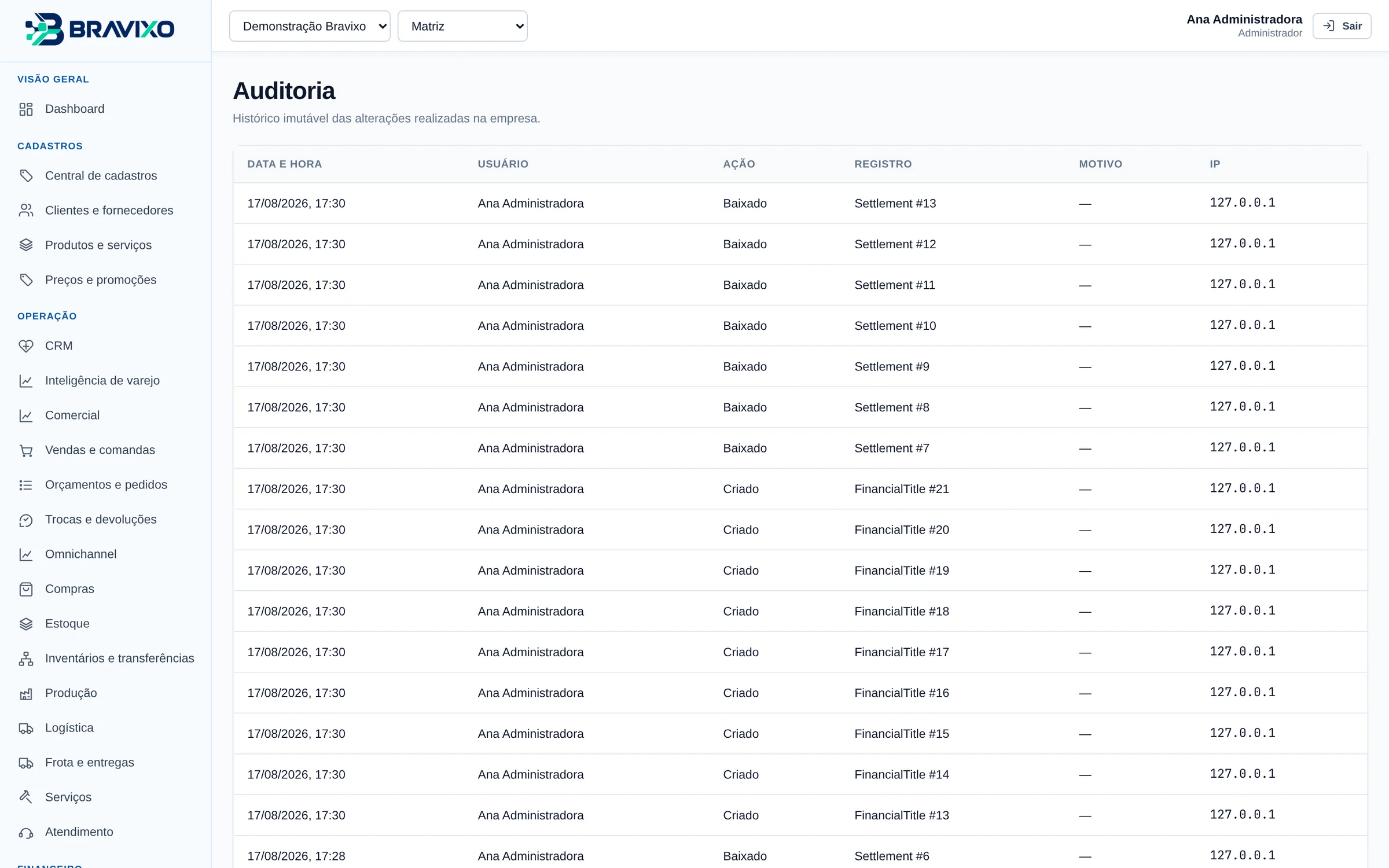Click the Logística truck icon
This screenshot has width=1389, height=868.
coord(26,728)
